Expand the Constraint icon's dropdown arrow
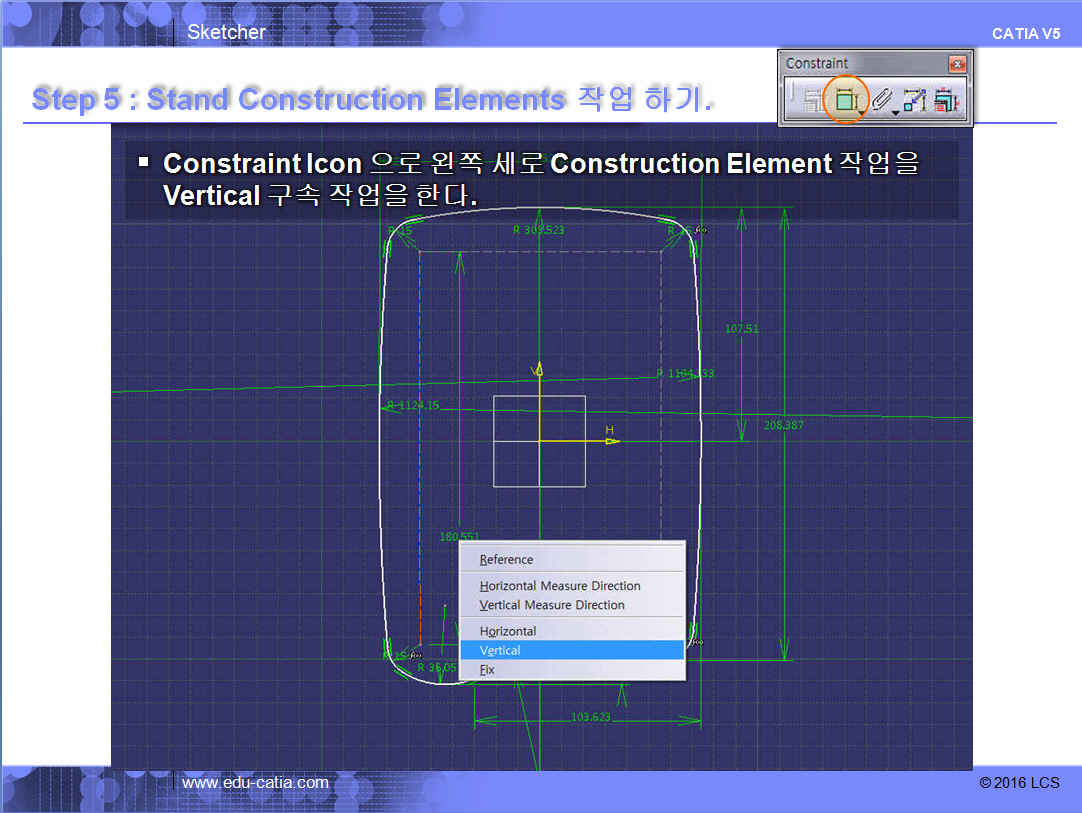The image size is (1082, 813). (x=862, y=111)
